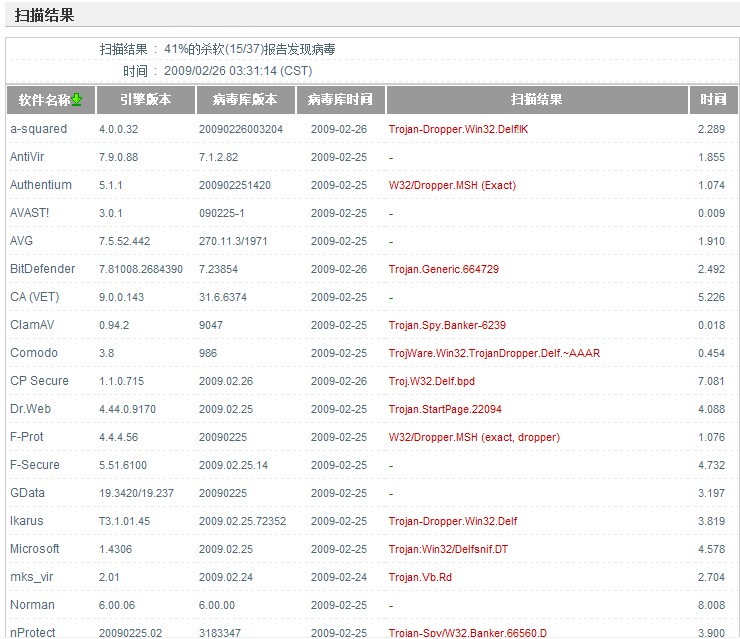Select the GData row name
740x639 pixels.
(x=27, y=493)
